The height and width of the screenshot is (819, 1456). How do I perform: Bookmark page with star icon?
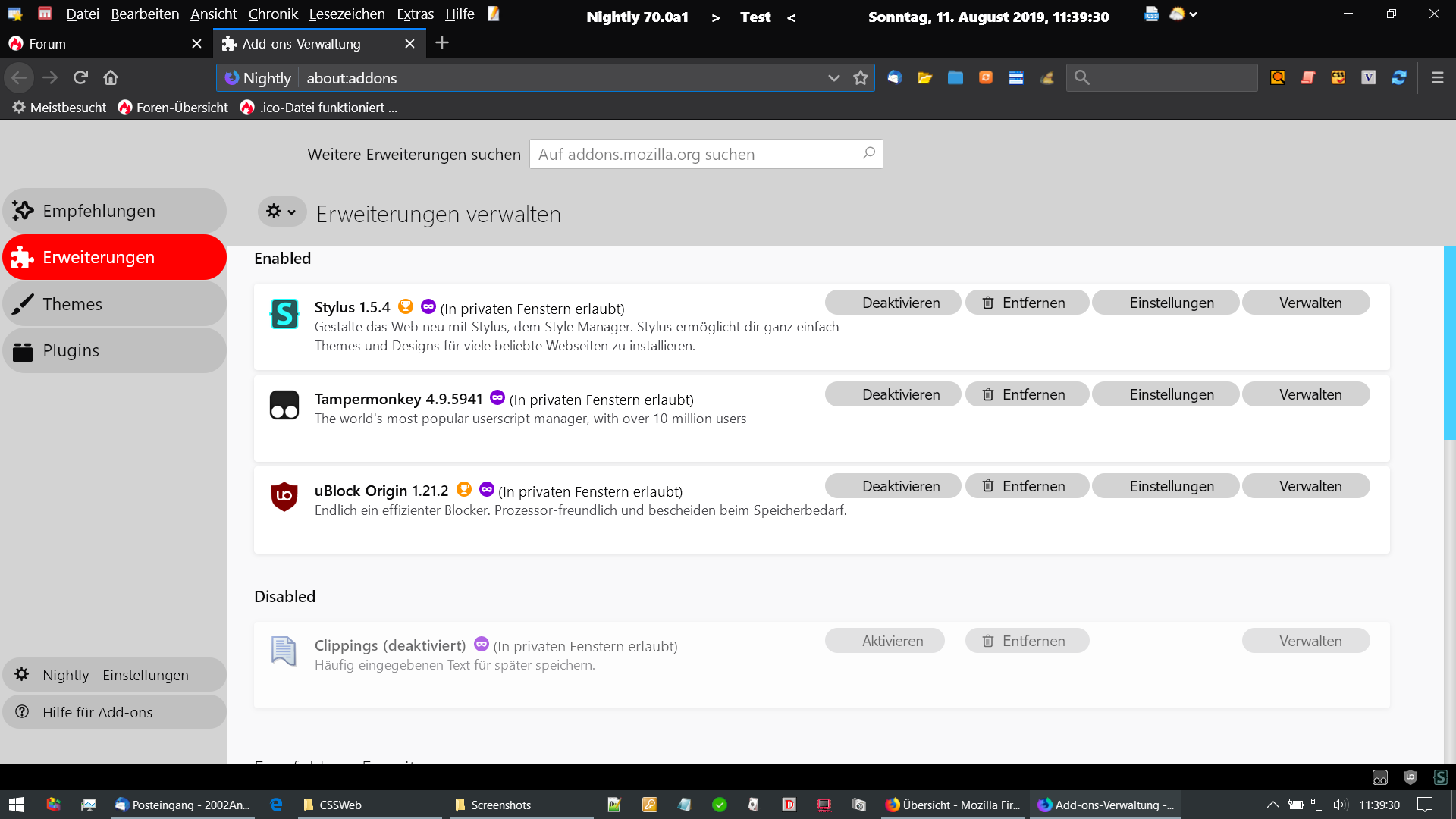[860, 77]
